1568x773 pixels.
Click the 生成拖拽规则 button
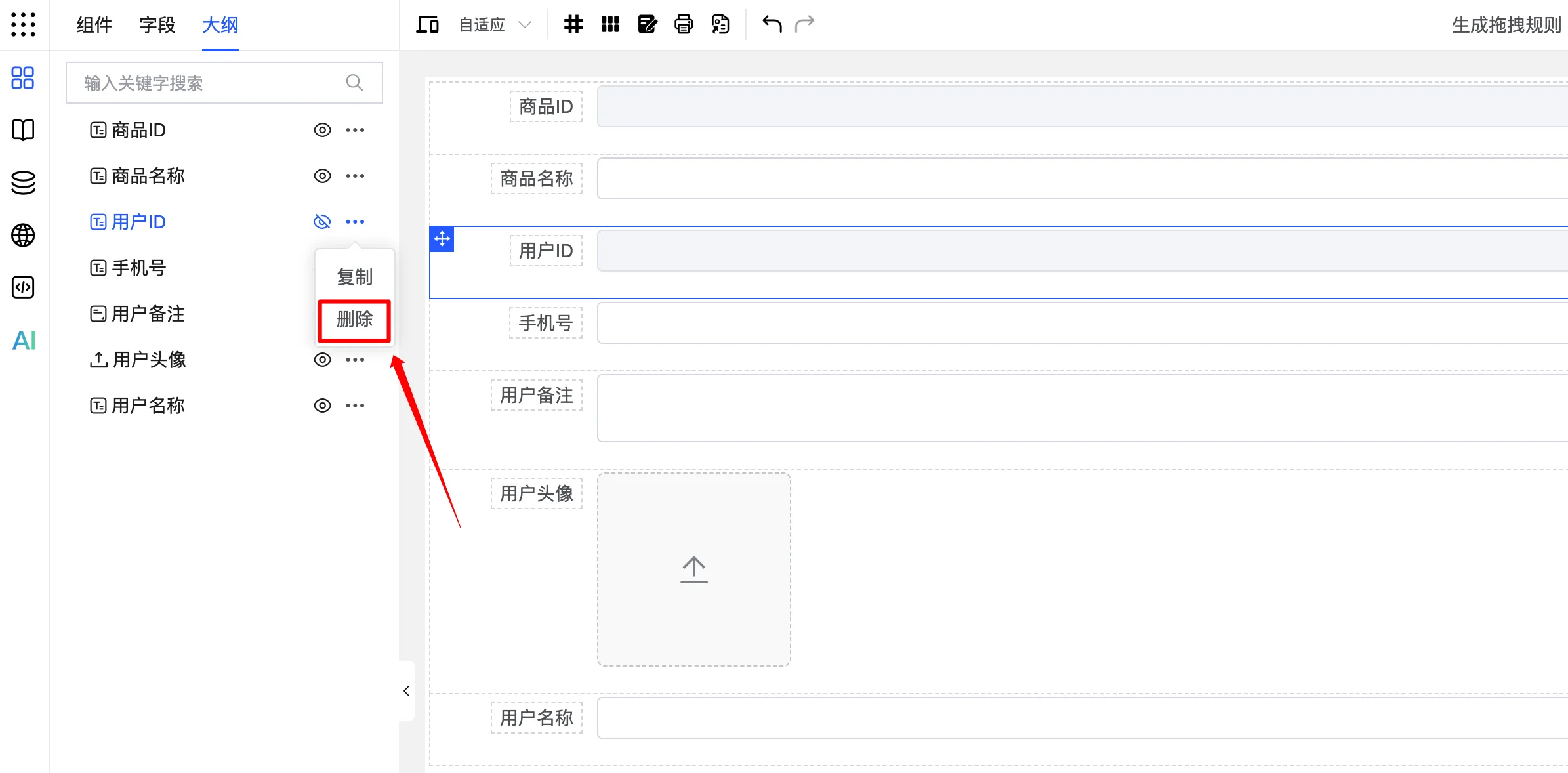[1505, 26]
